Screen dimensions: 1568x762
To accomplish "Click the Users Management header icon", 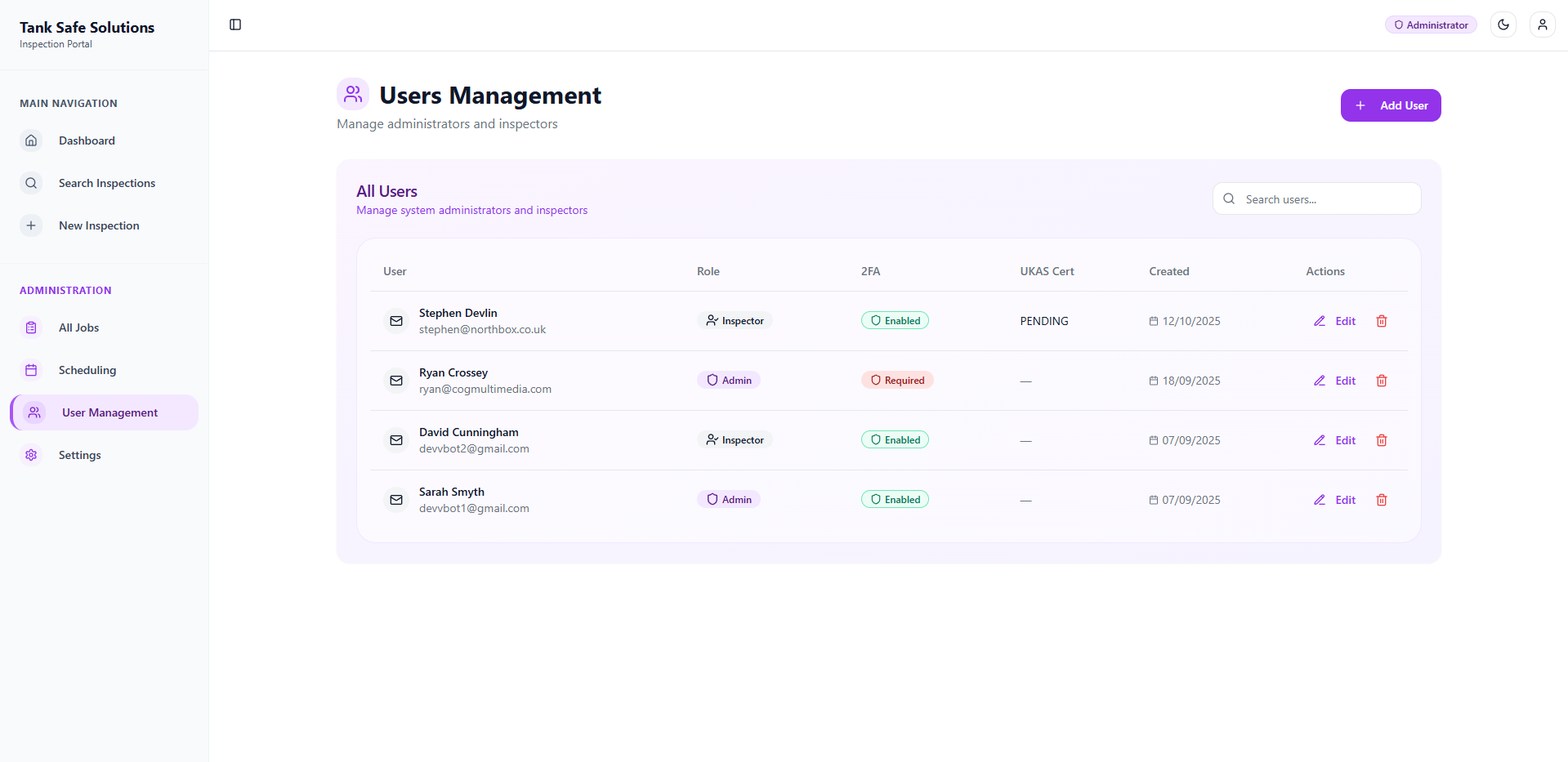I will coord(352,94).
